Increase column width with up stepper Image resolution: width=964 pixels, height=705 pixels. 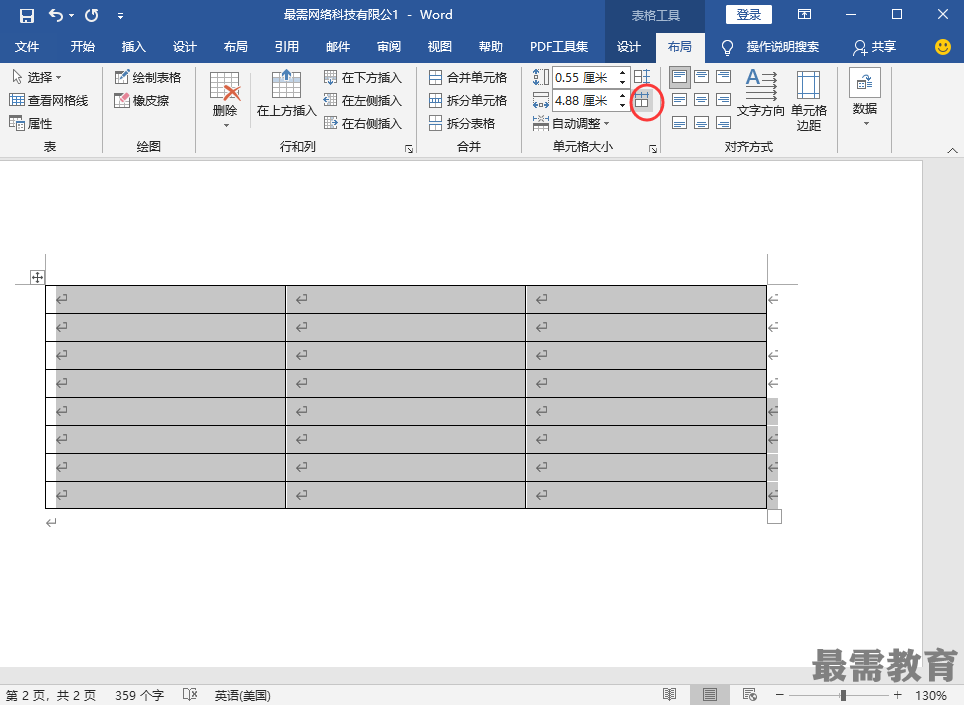pos(622,95)
